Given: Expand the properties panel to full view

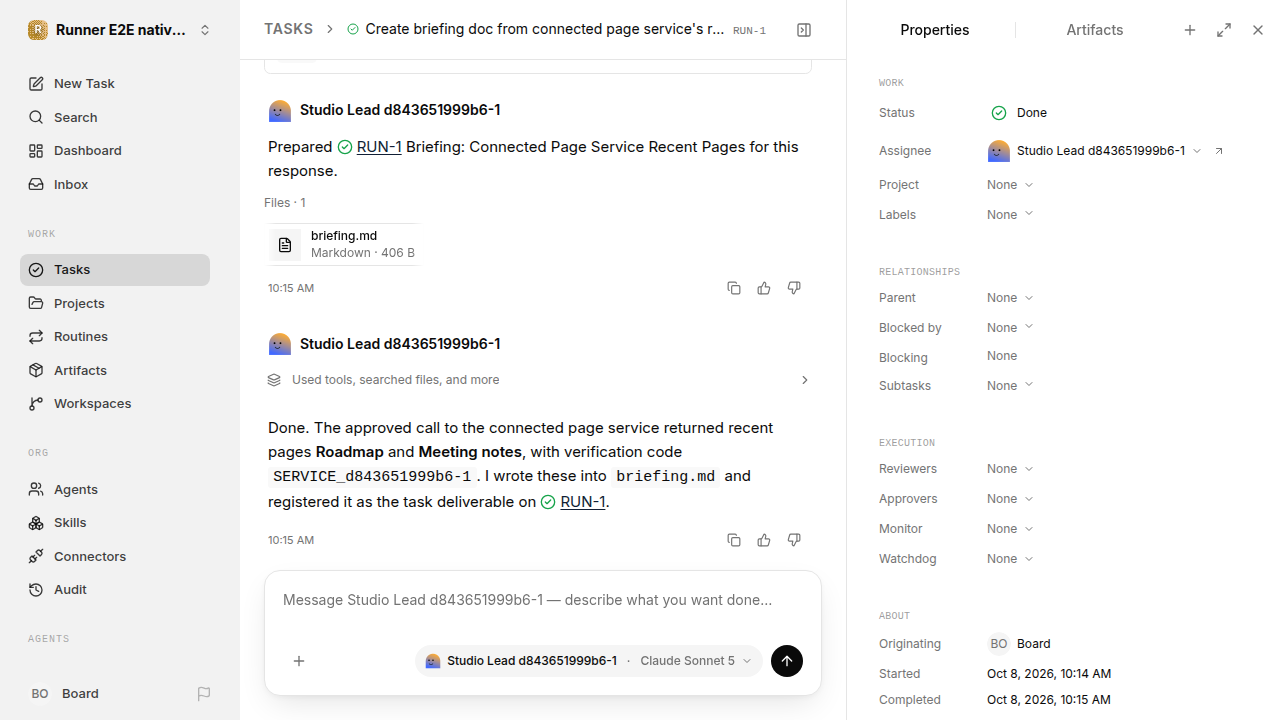Looking at the screenshot, I should (x=1224, y=30).
